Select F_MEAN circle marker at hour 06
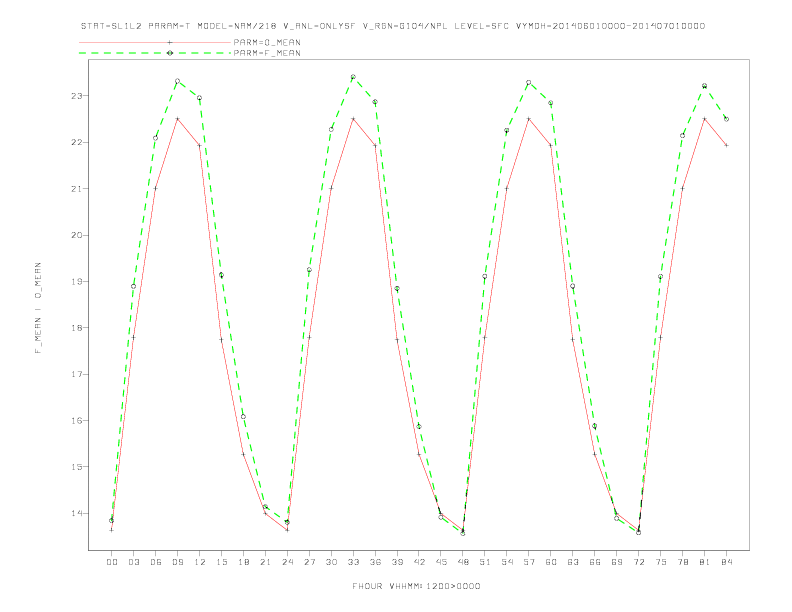This screenshot has width=792, height=612. 156,138
